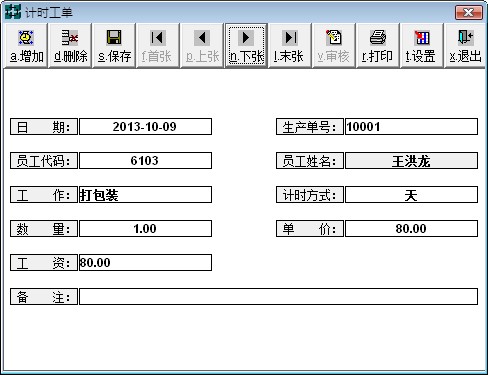The image size is (488, 375).
Task: Click the 数量 quantity field
Action: 145,229
